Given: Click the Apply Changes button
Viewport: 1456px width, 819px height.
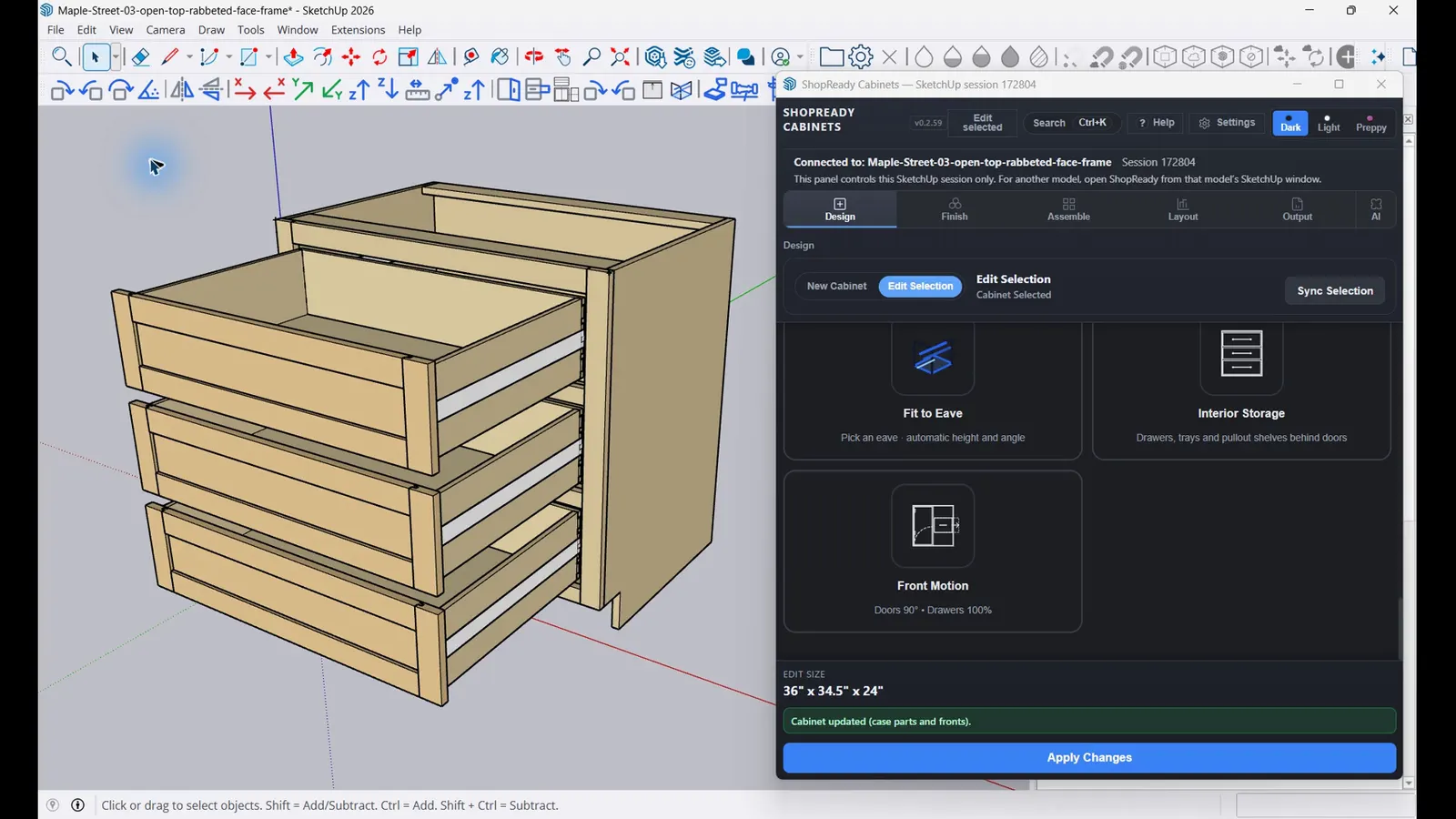Looking at the screenshot, I should click(1089, 757).
